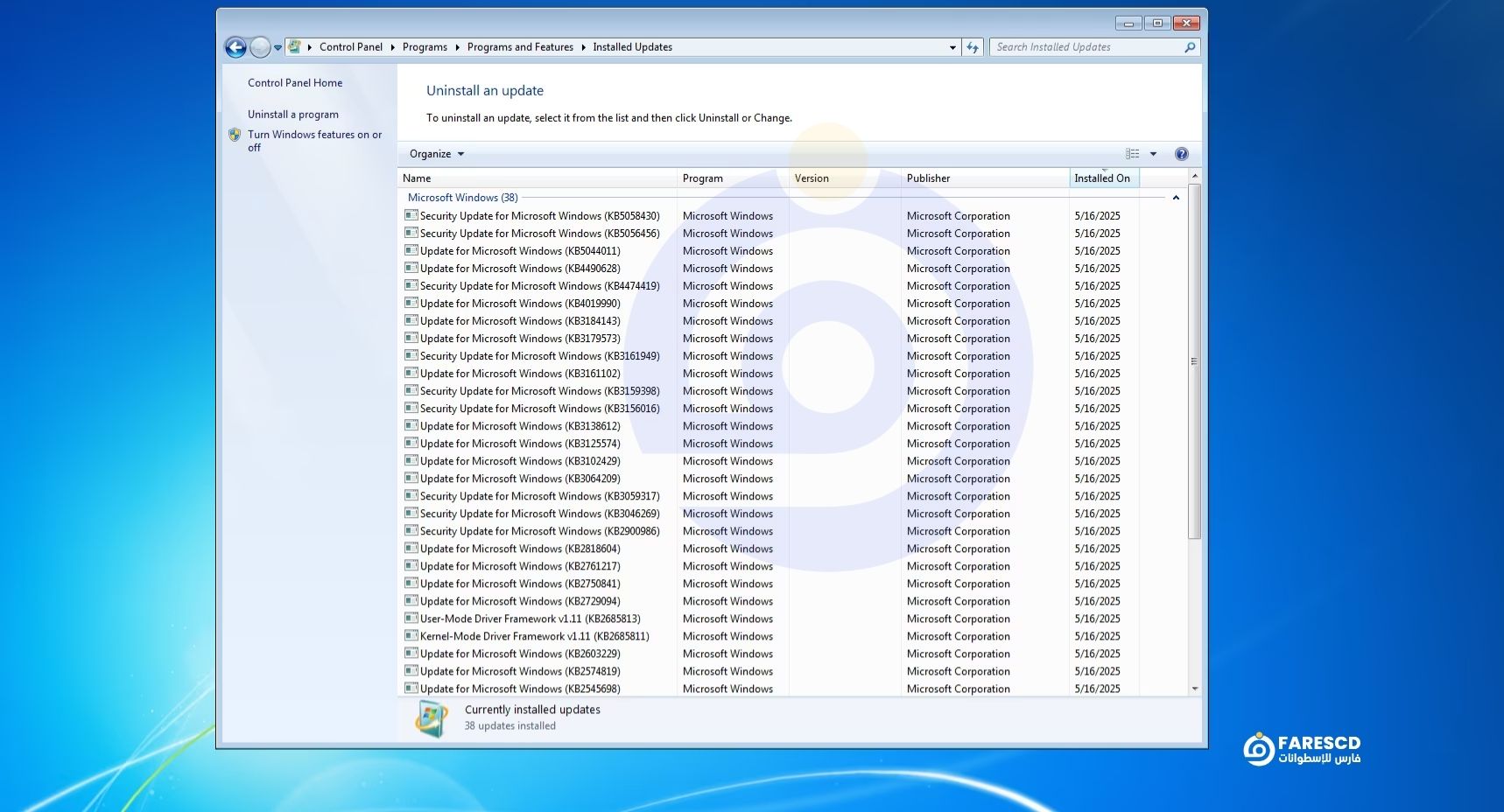The width and height of the screenshot is (1504, 812).
Task: Select Update for Microsoft Windows (KB2818604)
Action: (x=520, y=549)
